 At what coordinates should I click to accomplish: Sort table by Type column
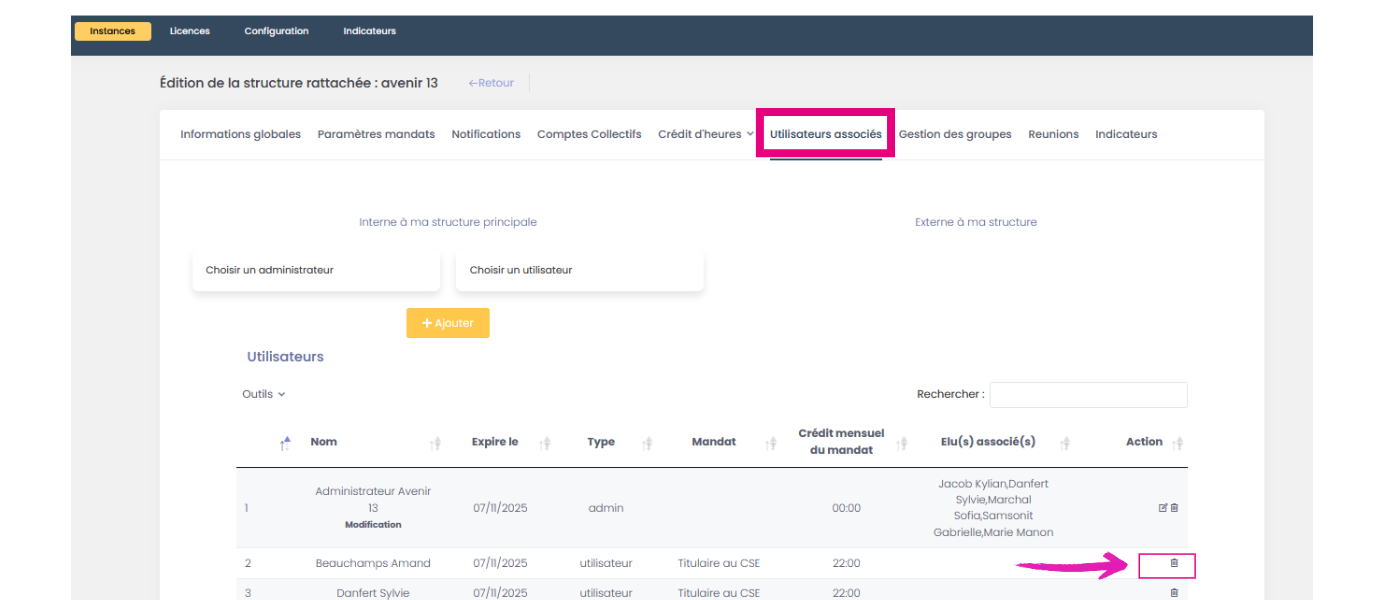[647, 443]
